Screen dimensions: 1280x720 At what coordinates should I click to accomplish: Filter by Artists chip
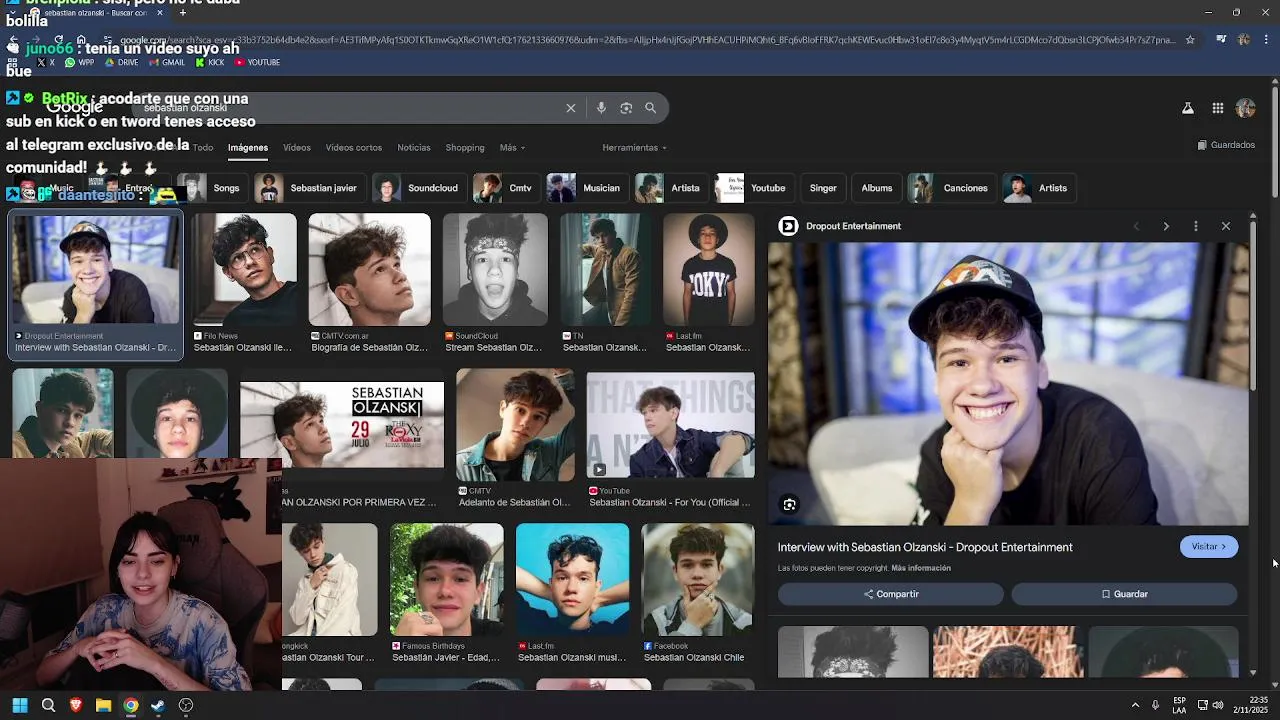pyautogui.click(x=1039, y=188)
